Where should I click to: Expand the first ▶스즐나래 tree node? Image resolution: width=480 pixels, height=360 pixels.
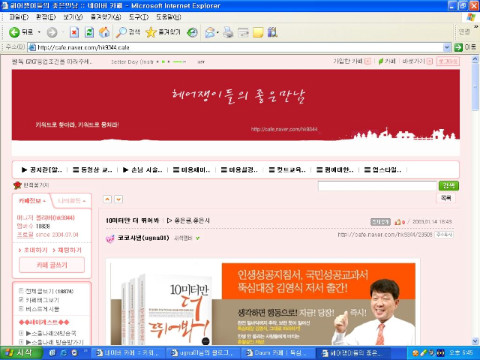pyautogui.click(x=21, y=333)
